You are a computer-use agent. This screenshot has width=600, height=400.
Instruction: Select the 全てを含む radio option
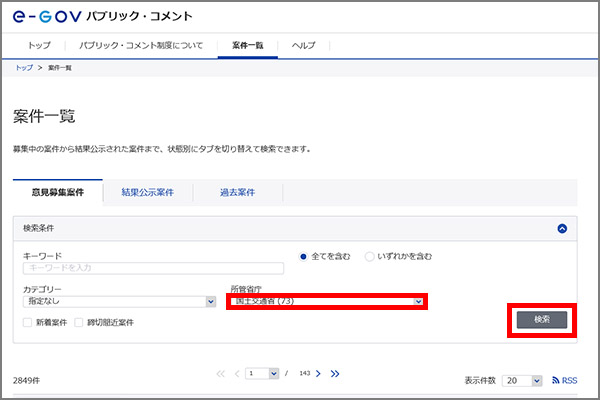click(305, 256)
